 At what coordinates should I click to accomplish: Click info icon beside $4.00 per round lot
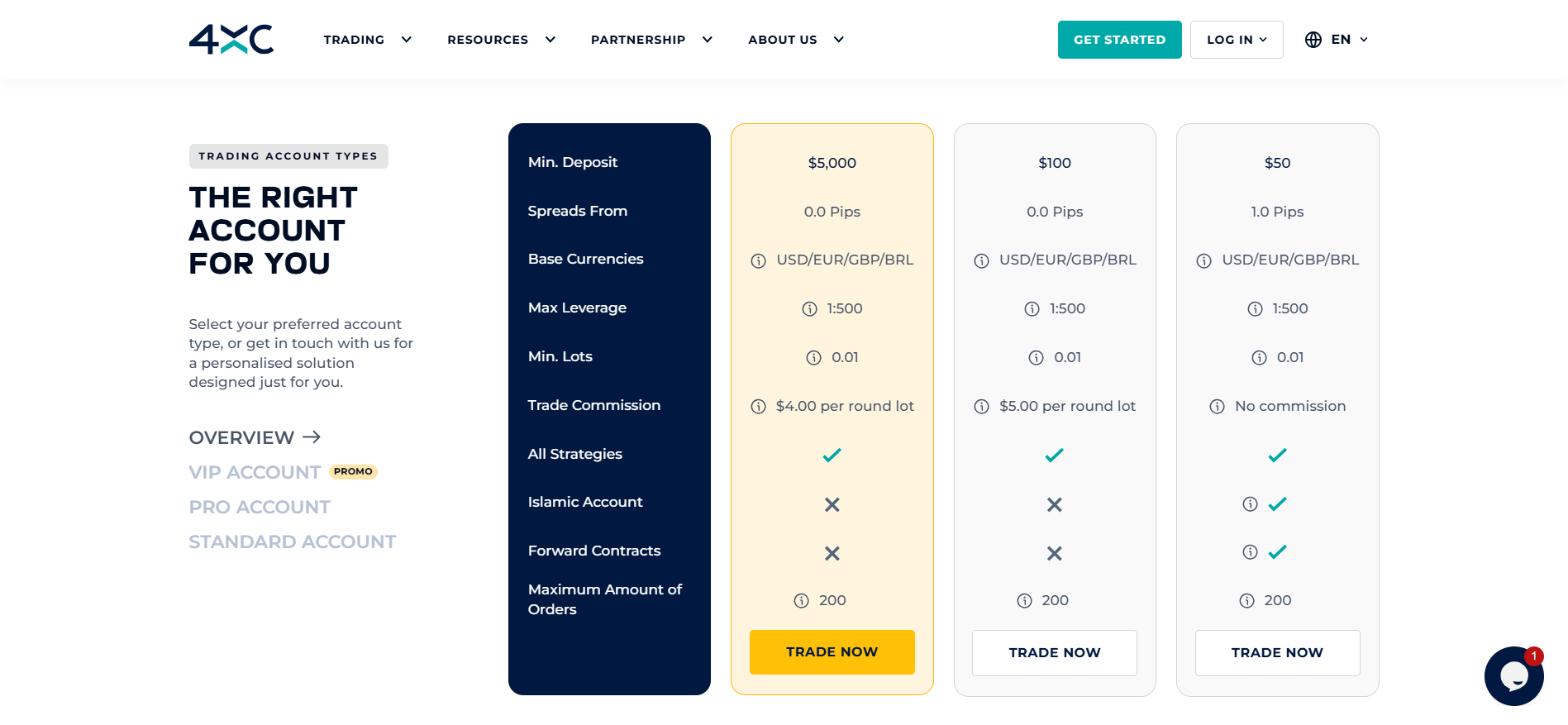pyautogui.click(x=758, y=407)
